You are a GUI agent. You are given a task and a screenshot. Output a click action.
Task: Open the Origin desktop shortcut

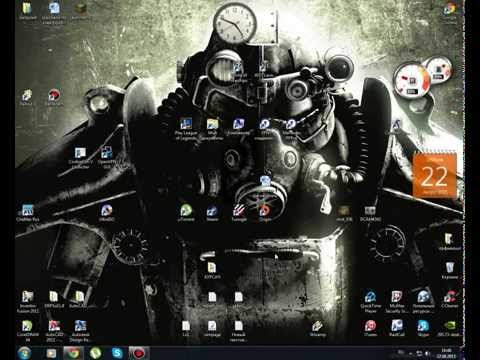[265, 213]
